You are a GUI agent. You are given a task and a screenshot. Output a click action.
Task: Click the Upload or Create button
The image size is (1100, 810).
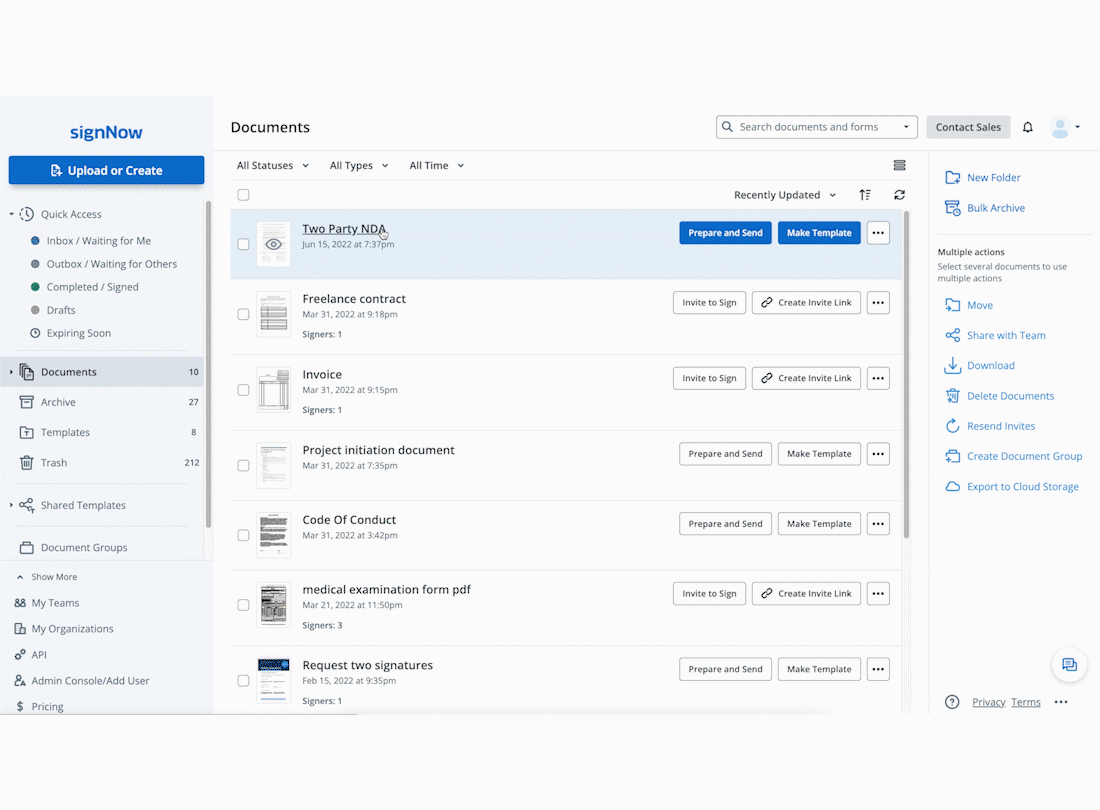(x=107, y=170)
